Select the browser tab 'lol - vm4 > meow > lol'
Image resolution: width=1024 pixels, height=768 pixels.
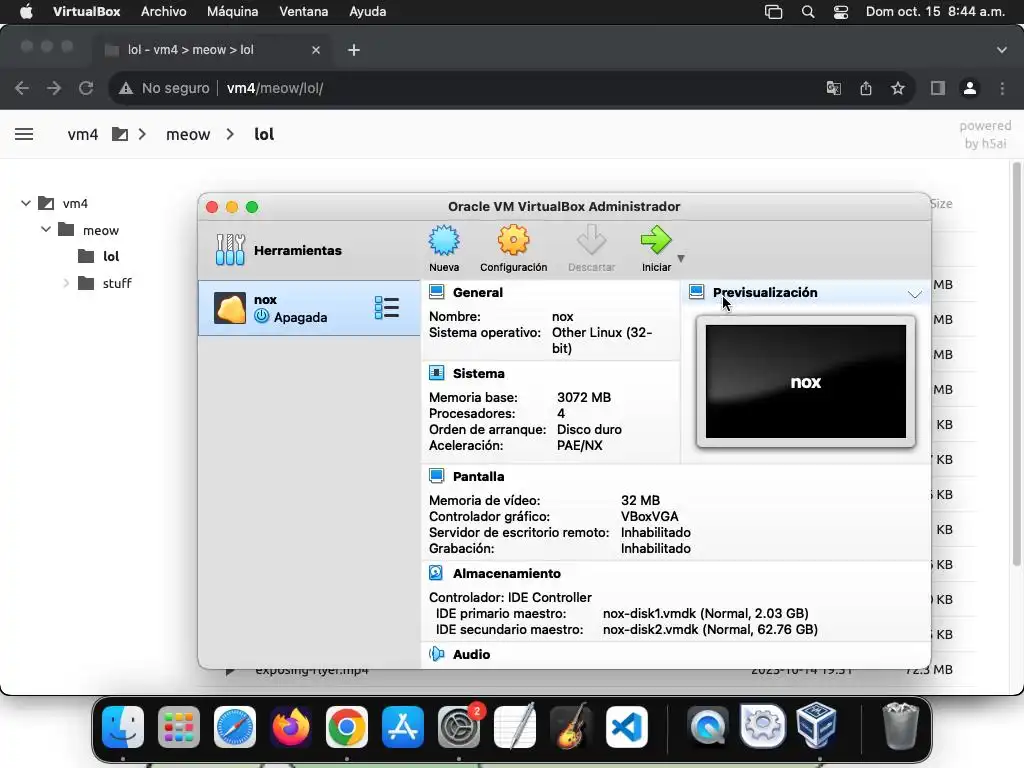click(213, 50)
